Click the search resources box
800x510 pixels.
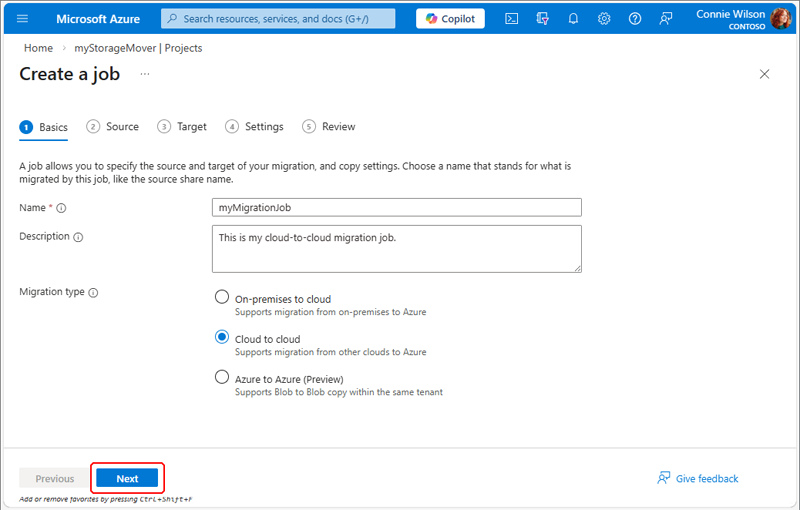[x=278, y=19]
